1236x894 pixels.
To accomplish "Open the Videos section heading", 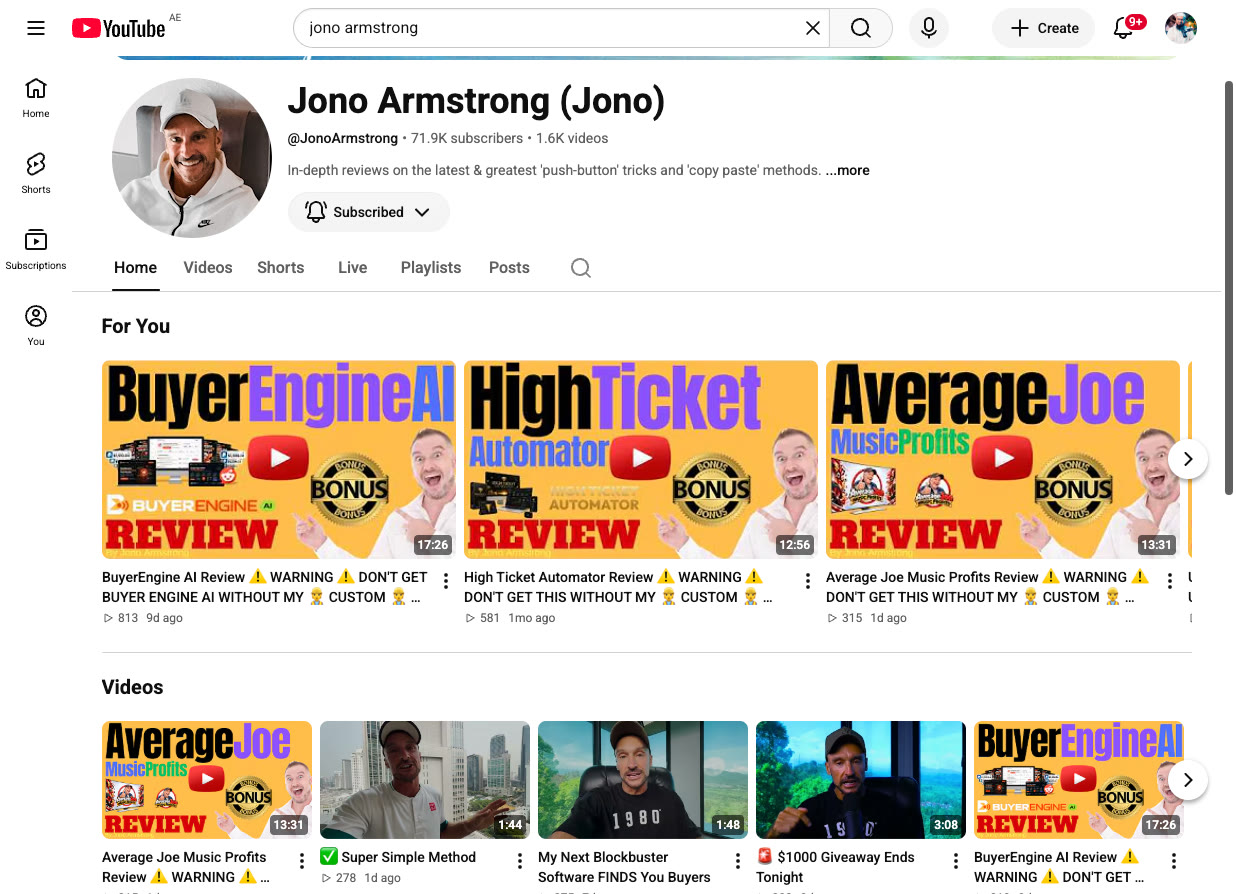I will (x=132, y=687).
